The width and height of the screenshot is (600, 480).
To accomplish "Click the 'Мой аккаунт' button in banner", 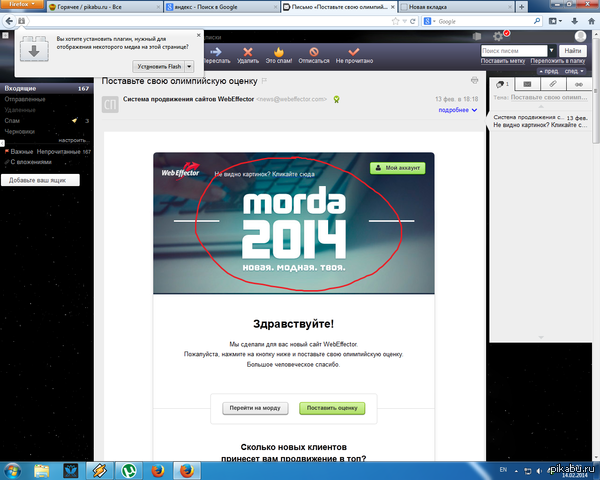I will point(397,169).
